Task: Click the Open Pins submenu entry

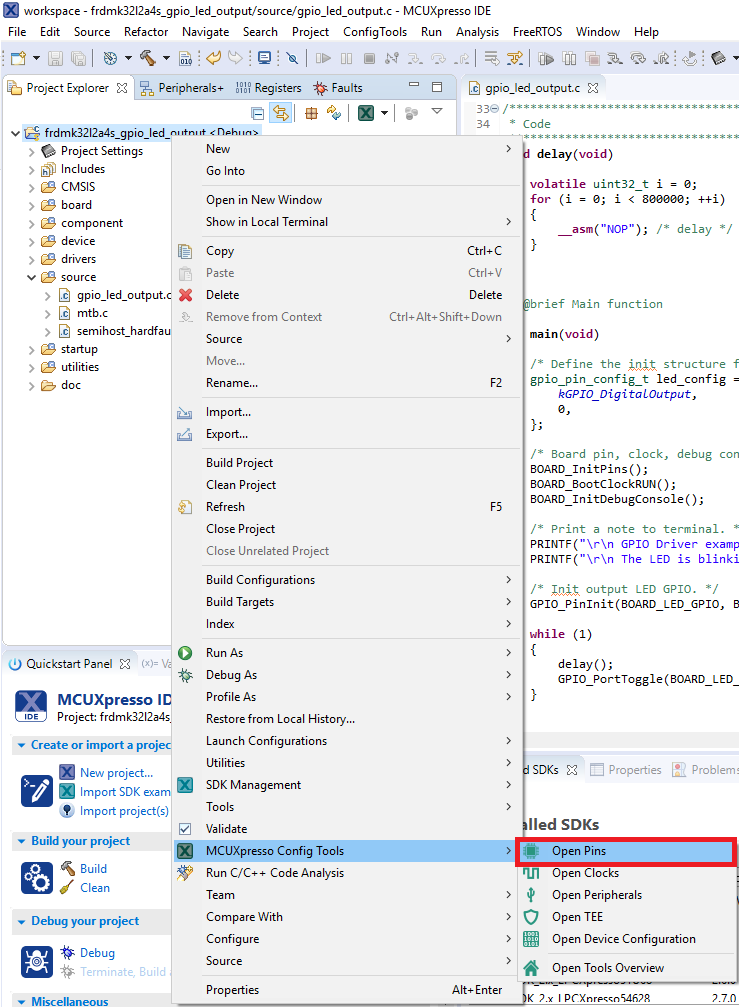Action: 578,851
